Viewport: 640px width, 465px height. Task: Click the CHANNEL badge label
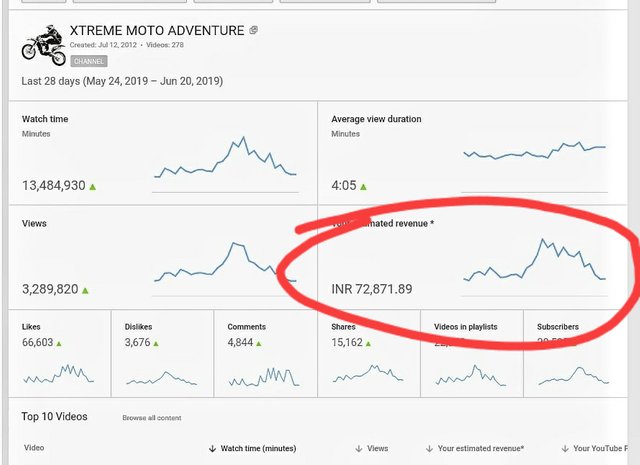tap(89, 61)
